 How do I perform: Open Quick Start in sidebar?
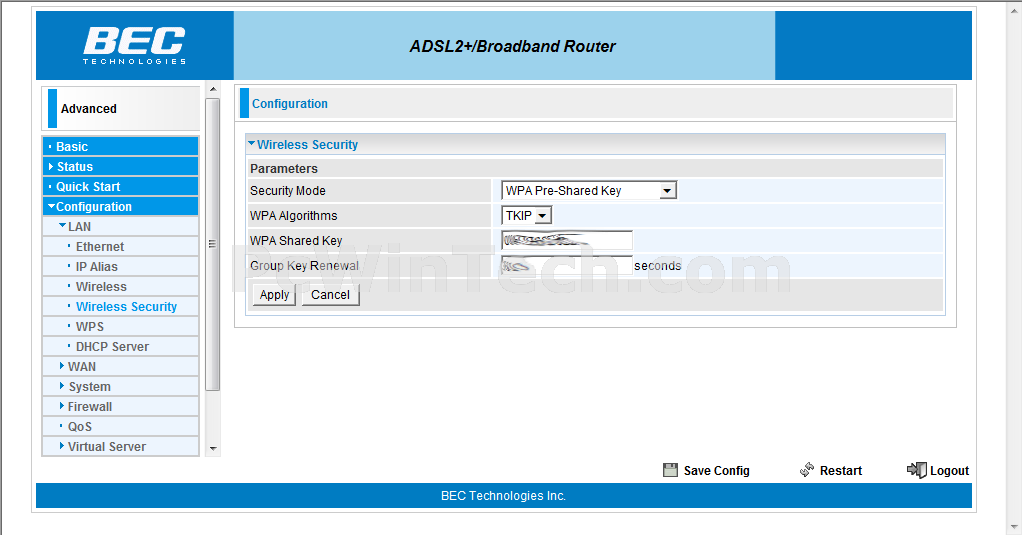121,186
